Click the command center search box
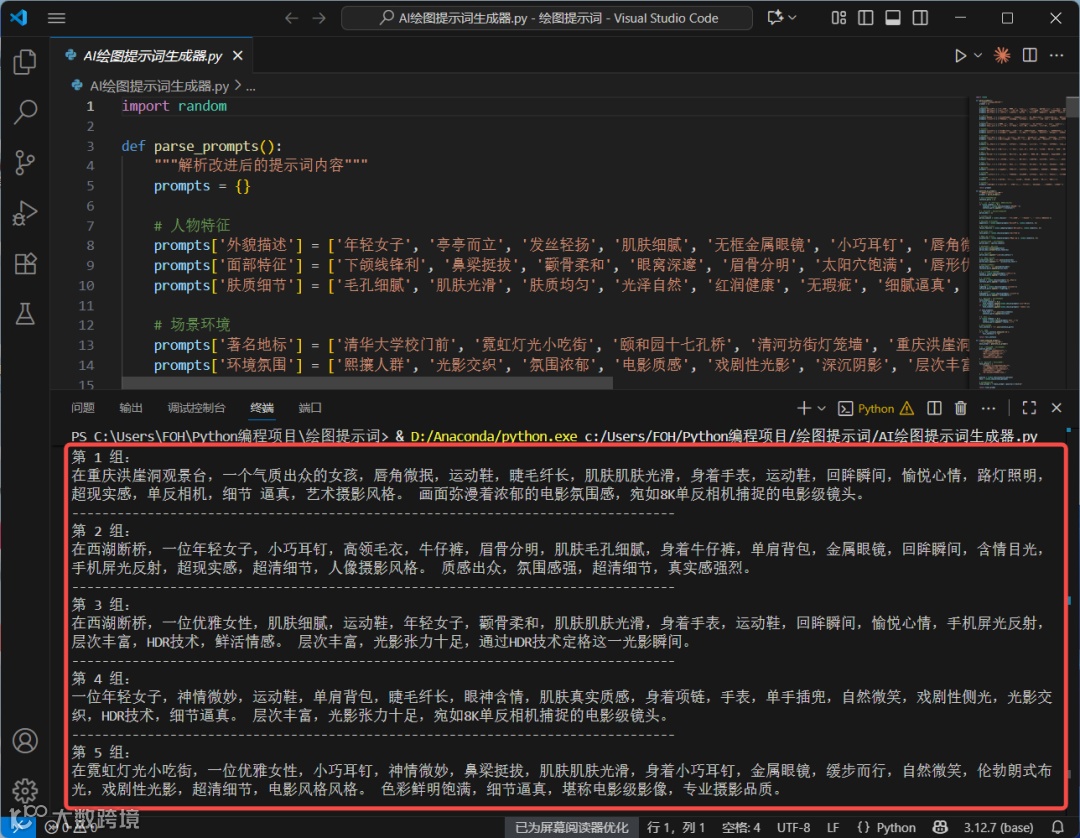The width and height of the screenshot is (1080, 838). point(547,18)
